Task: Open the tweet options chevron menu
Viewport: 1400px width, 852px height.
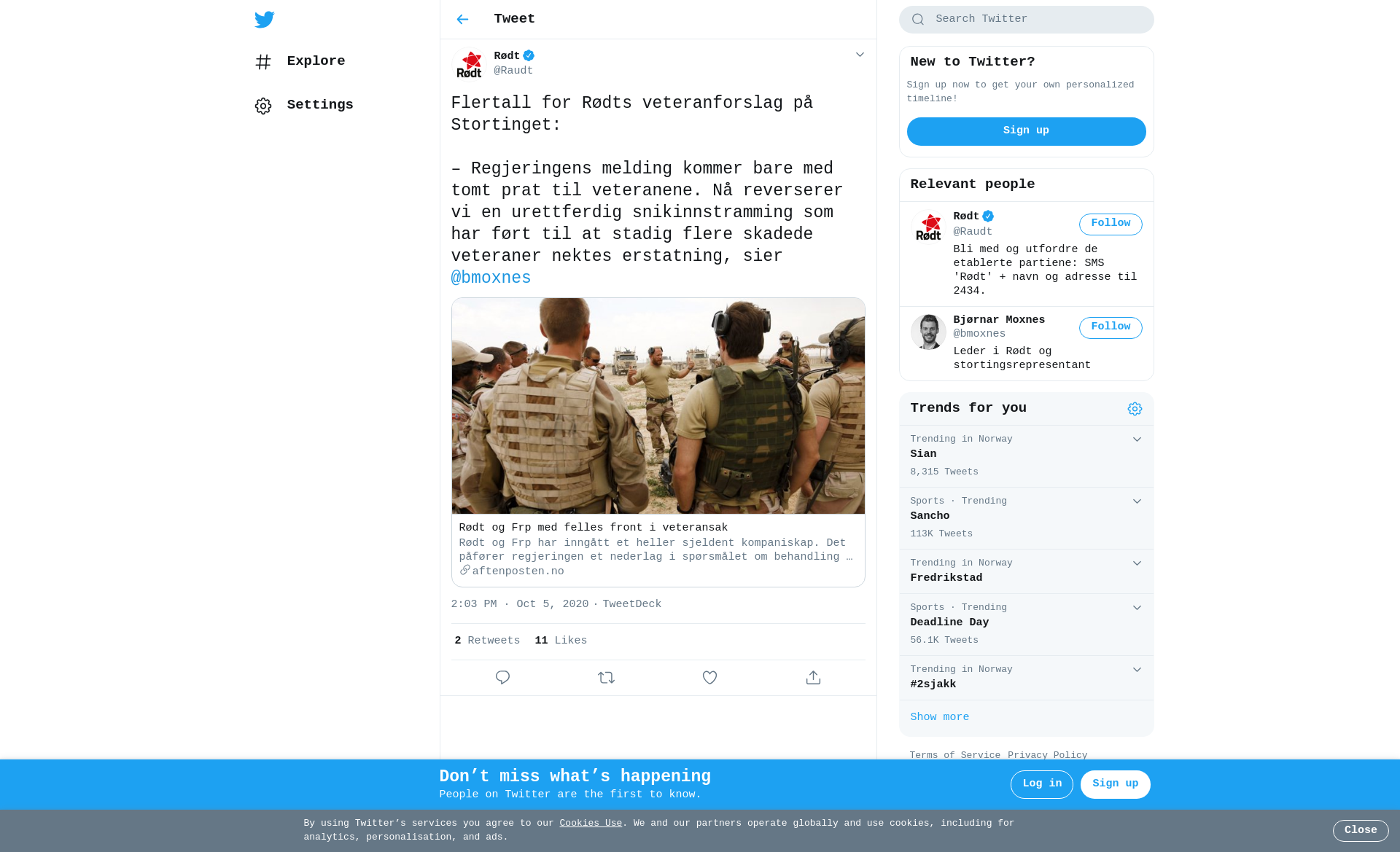Action: tap(860, 55)
